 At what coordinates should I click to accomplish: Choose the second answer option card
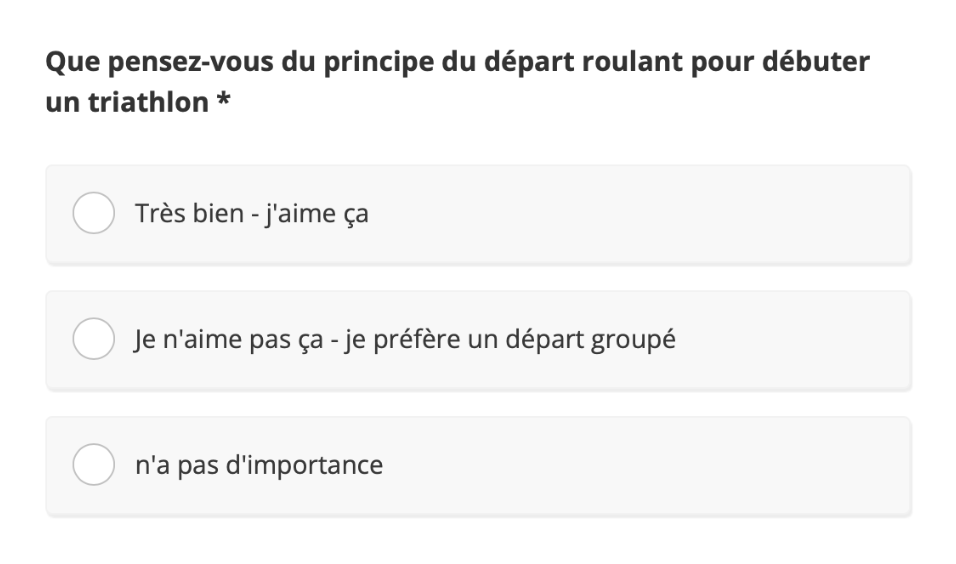point(479,340)
